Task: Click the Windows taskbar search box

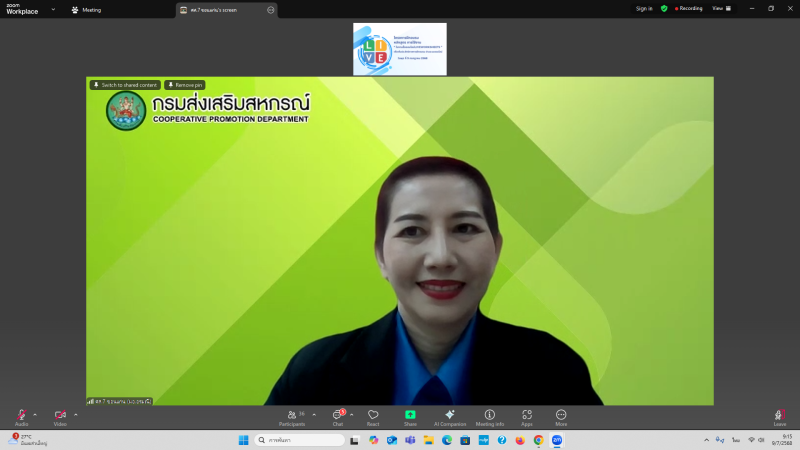Action: (299, 440)
